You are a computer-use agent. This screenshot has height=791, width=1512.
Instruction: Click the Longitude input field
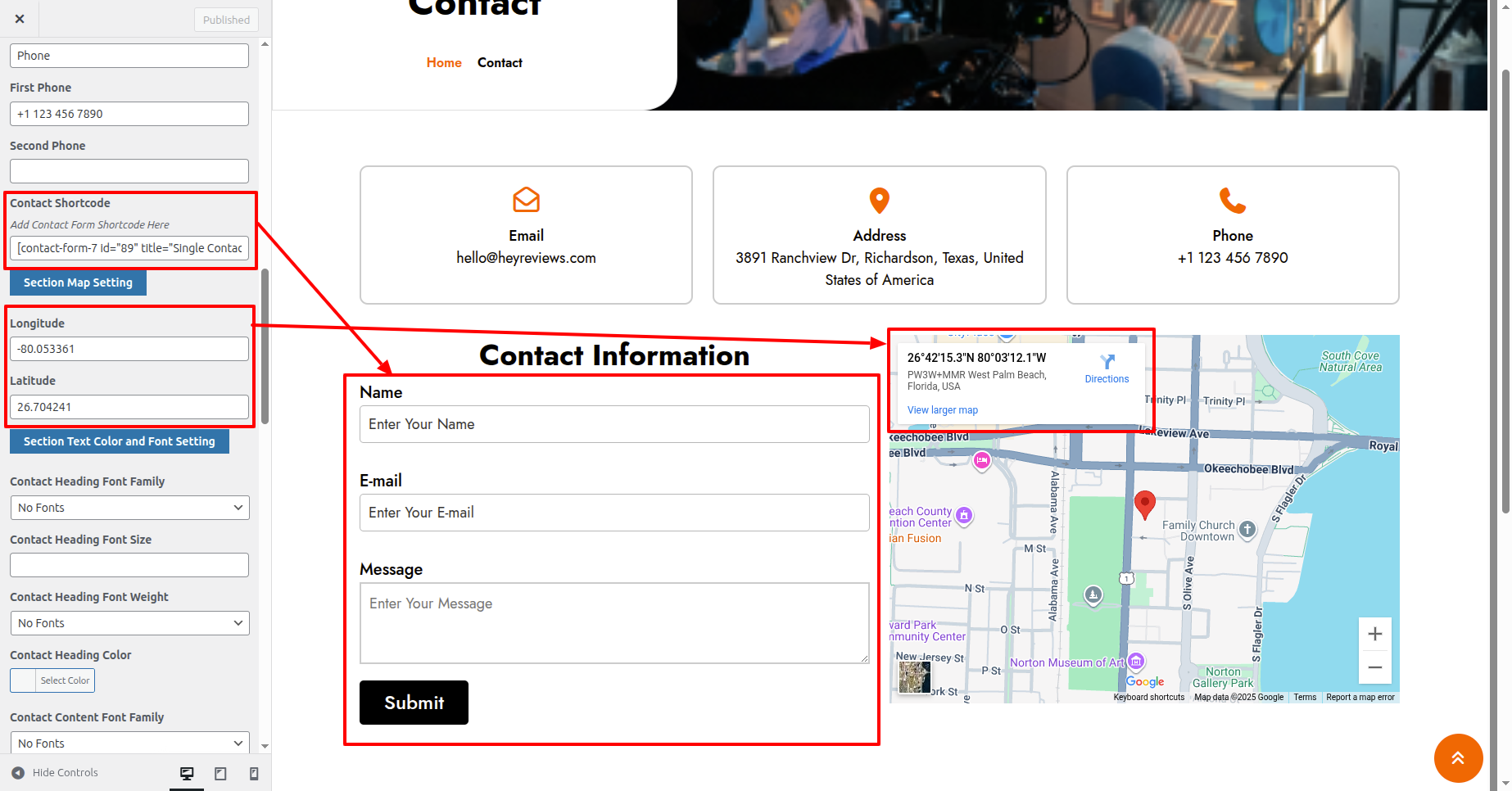pos(129,349)
